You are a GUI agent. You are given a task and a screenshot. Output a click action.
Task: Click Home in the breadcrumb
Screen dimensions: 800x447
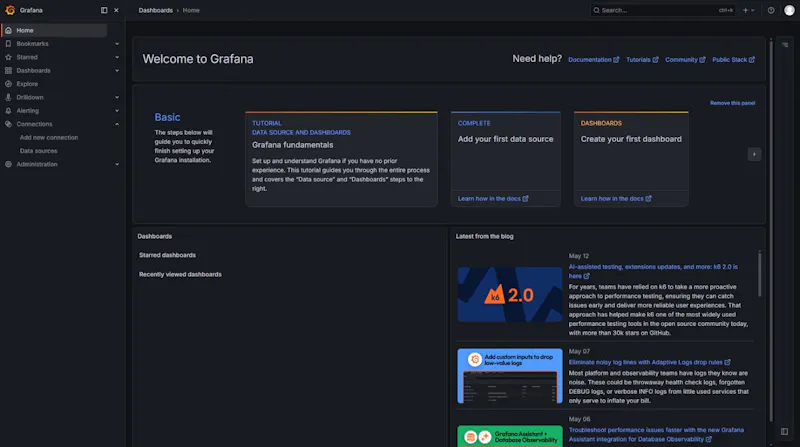[x=191, y=10]
